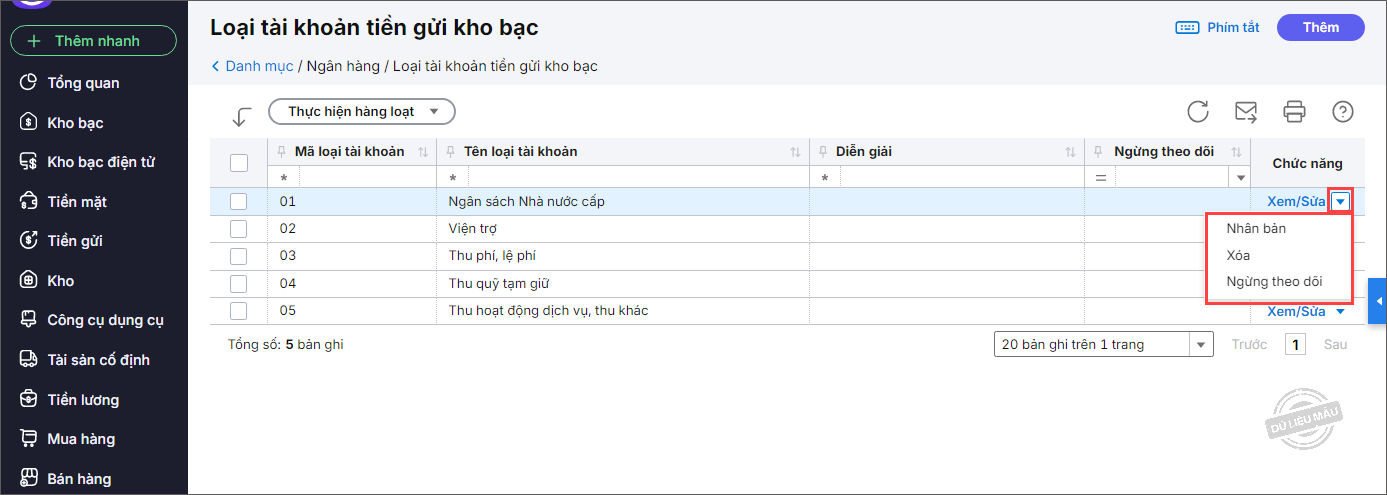Click the collapse arrow icon beside batch actions
The image size is (1387, 495).
pyautogui.click(x=241, y=117)
